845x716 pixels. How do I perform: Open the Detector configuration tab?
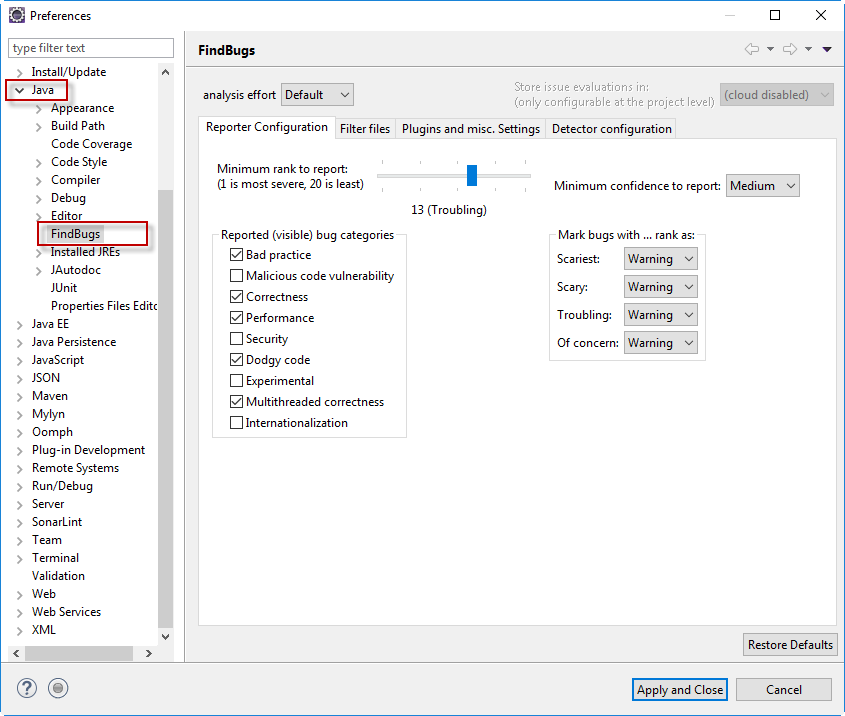[611, 129]
